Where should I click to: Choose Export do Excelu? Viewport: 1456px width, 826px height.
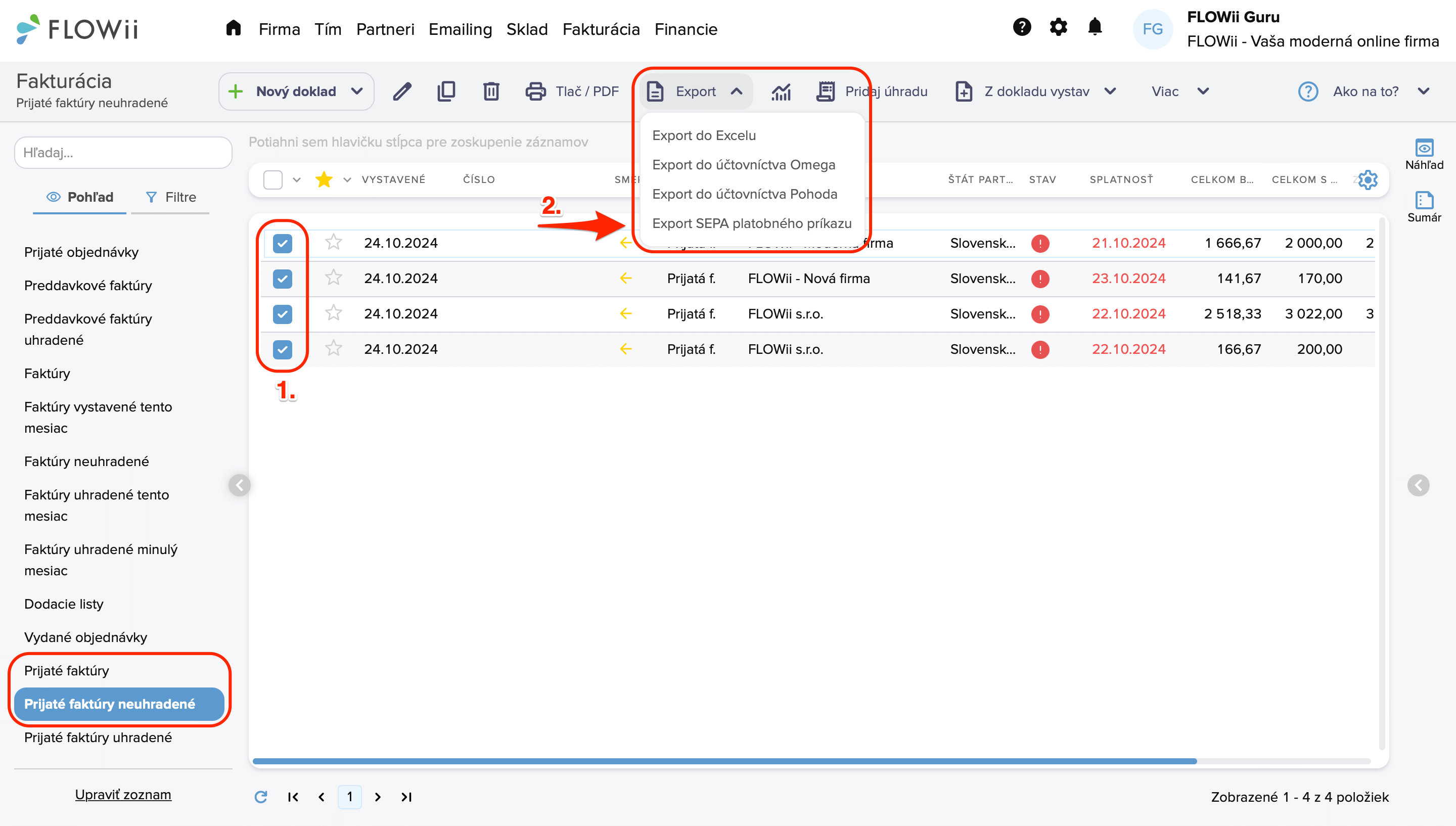tap(703, 135)
